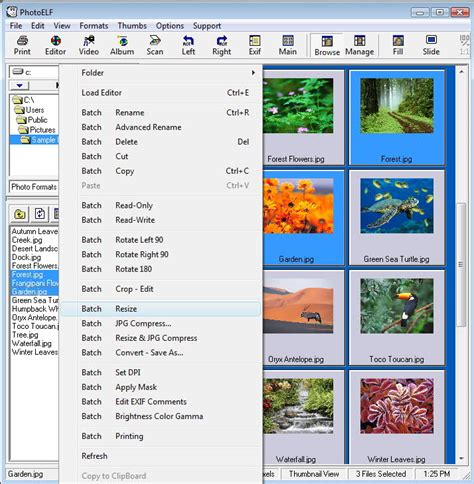Select Batch Copy entry
Screen dimensions: 474x484
click(x=161, y=171)
